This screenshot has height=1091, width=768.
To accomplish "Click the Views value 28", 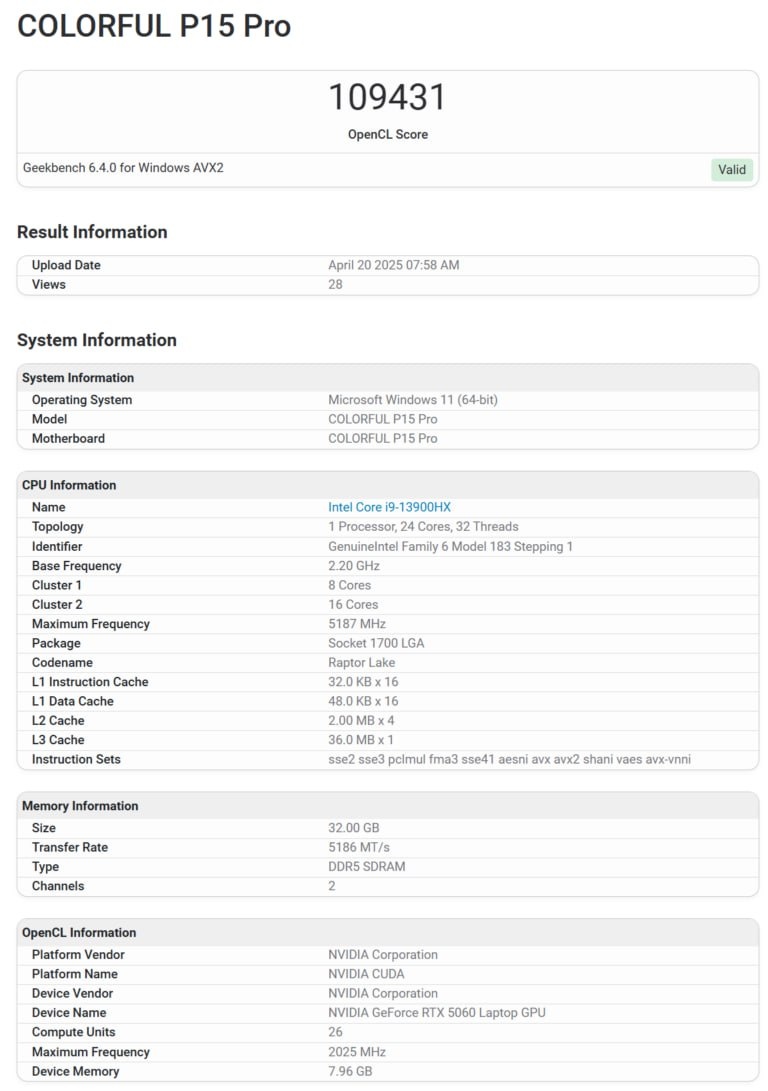I will [335, 285].
